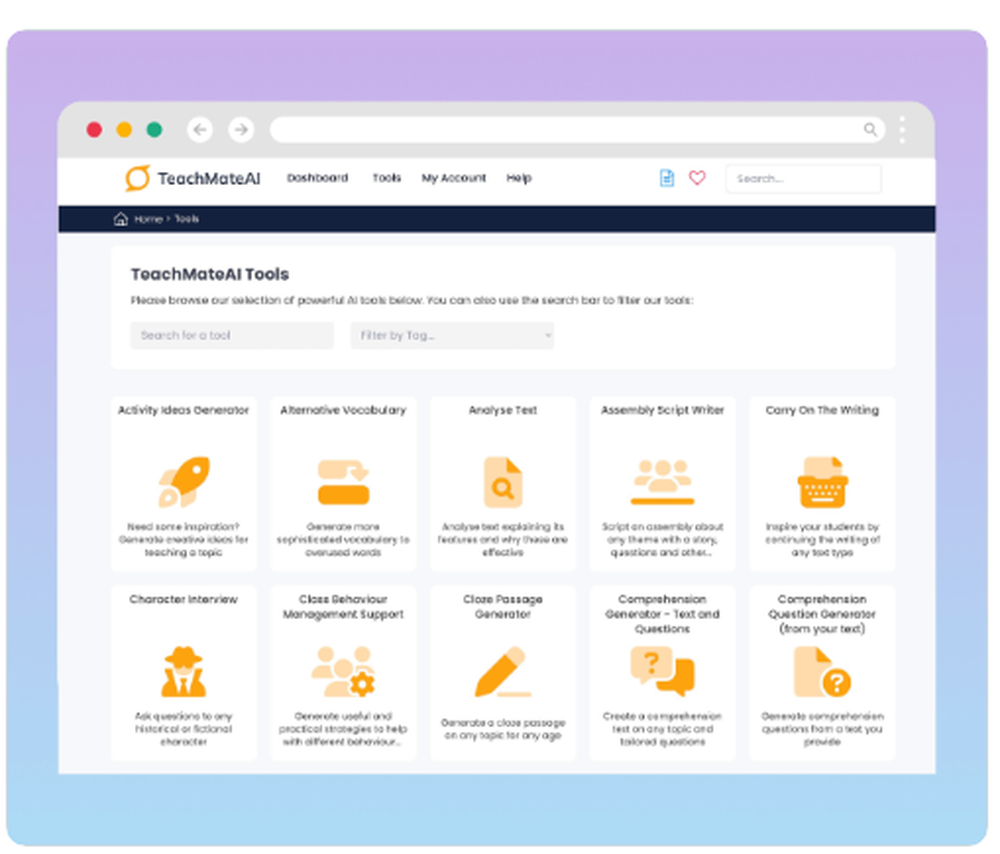The image size is (1000, 854).
Task: Click the Carry On The Writing typewriter icon
Action: click(823, 482)
